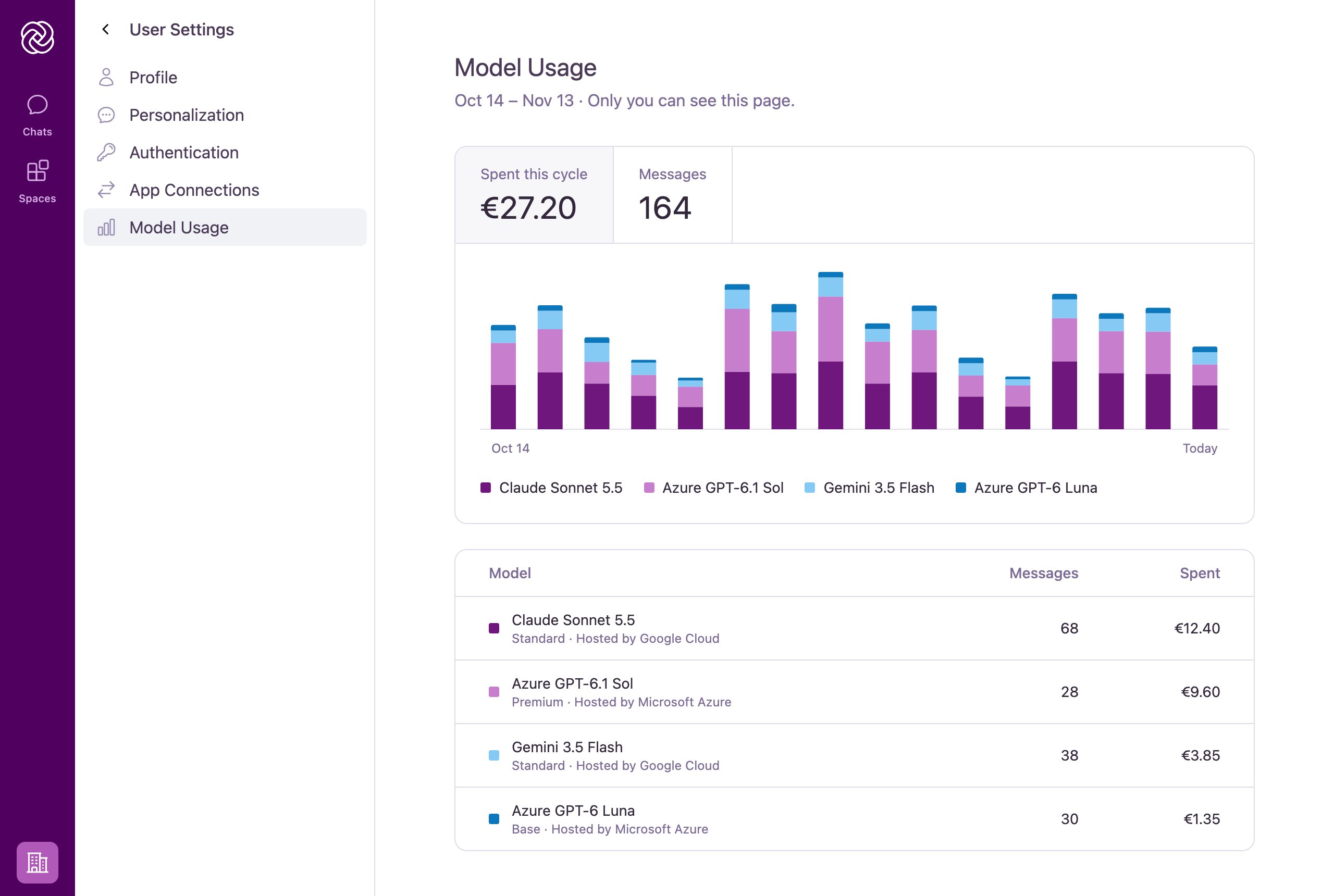
Task: Click the Claude Sonnet 5.5 table row name
Action: [x=573, y=620]
